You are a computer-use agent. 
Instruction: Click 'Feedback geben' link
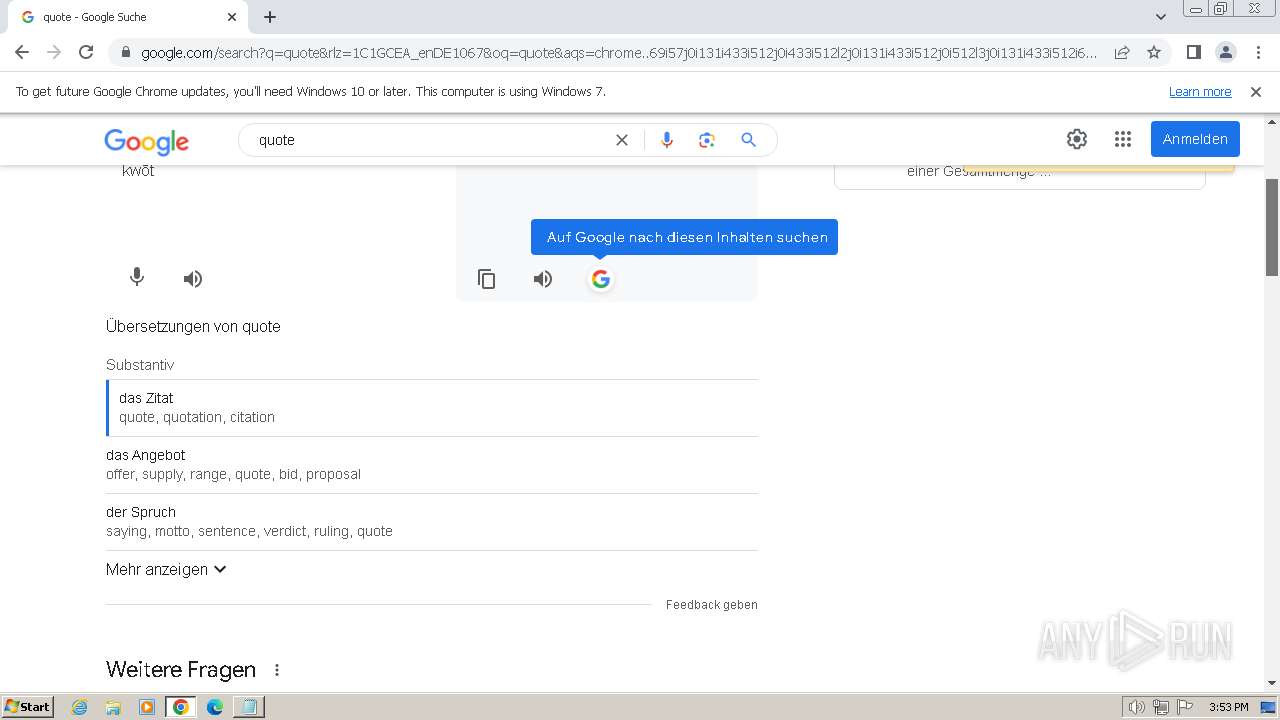point(711,605)
